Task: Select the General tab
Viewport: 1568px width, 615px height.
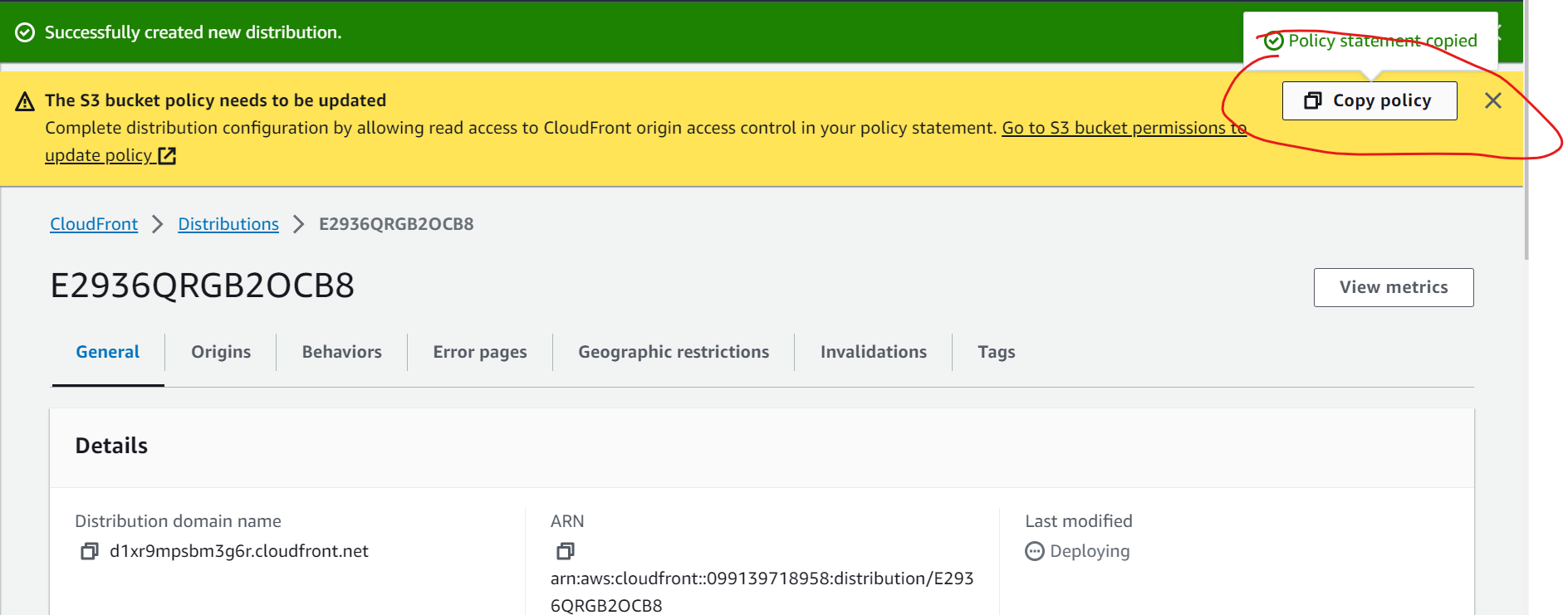Action: pos(108,352)
